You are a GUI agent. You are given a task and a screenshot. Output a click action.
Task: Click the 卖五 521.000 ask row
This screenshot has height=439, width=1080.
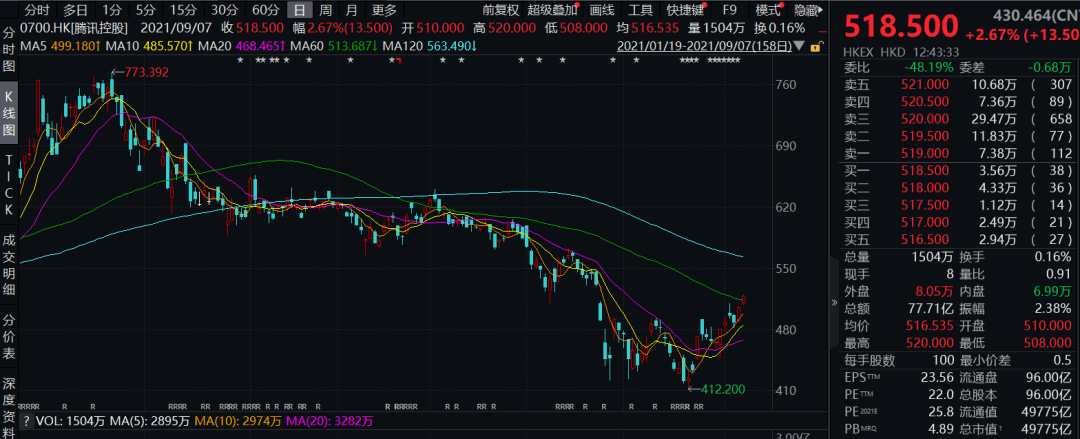[960, 84]
